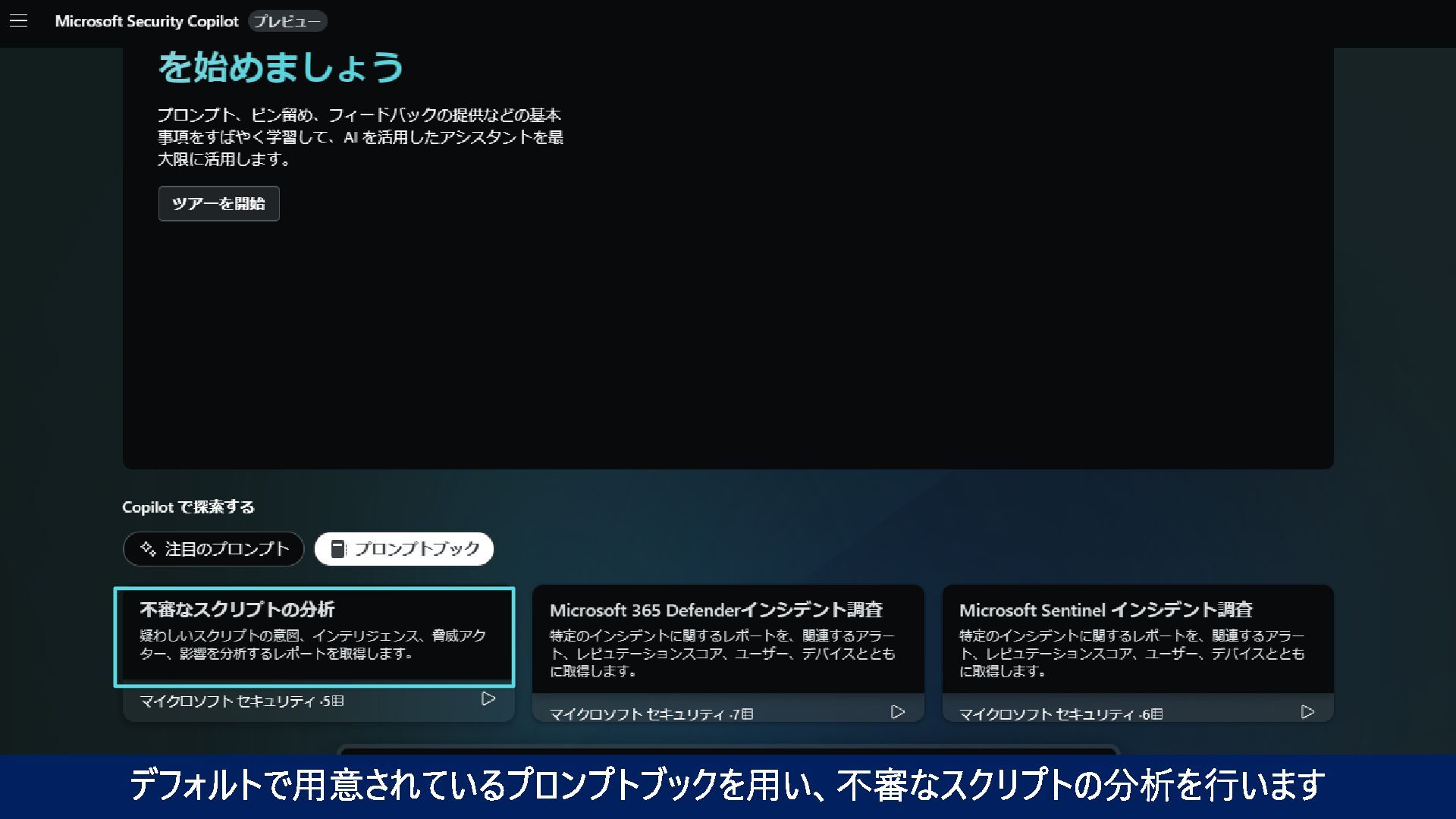Image resolution: width=1456 pixels, height=819 pixels.
Task: Click the 6-step count icon on the Sentinel card
Action: [x=1156, y=714]
